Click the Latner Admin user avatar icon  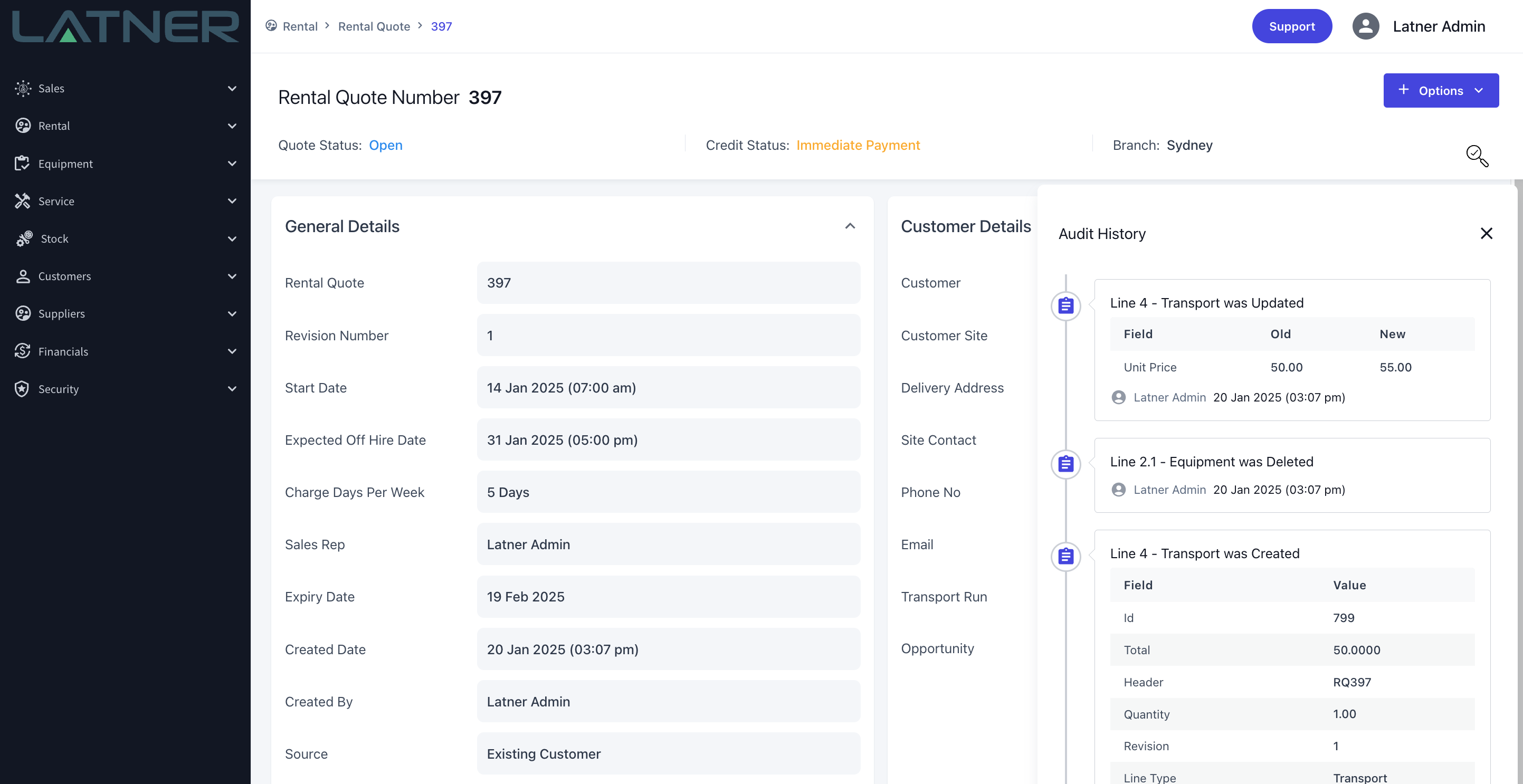(x=1366, y=26)
